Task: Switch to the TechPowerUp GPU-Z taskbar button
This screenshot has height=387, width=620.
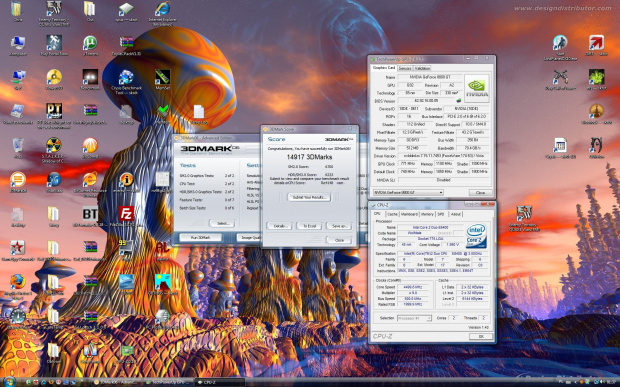Action: (x=168, y=382)
